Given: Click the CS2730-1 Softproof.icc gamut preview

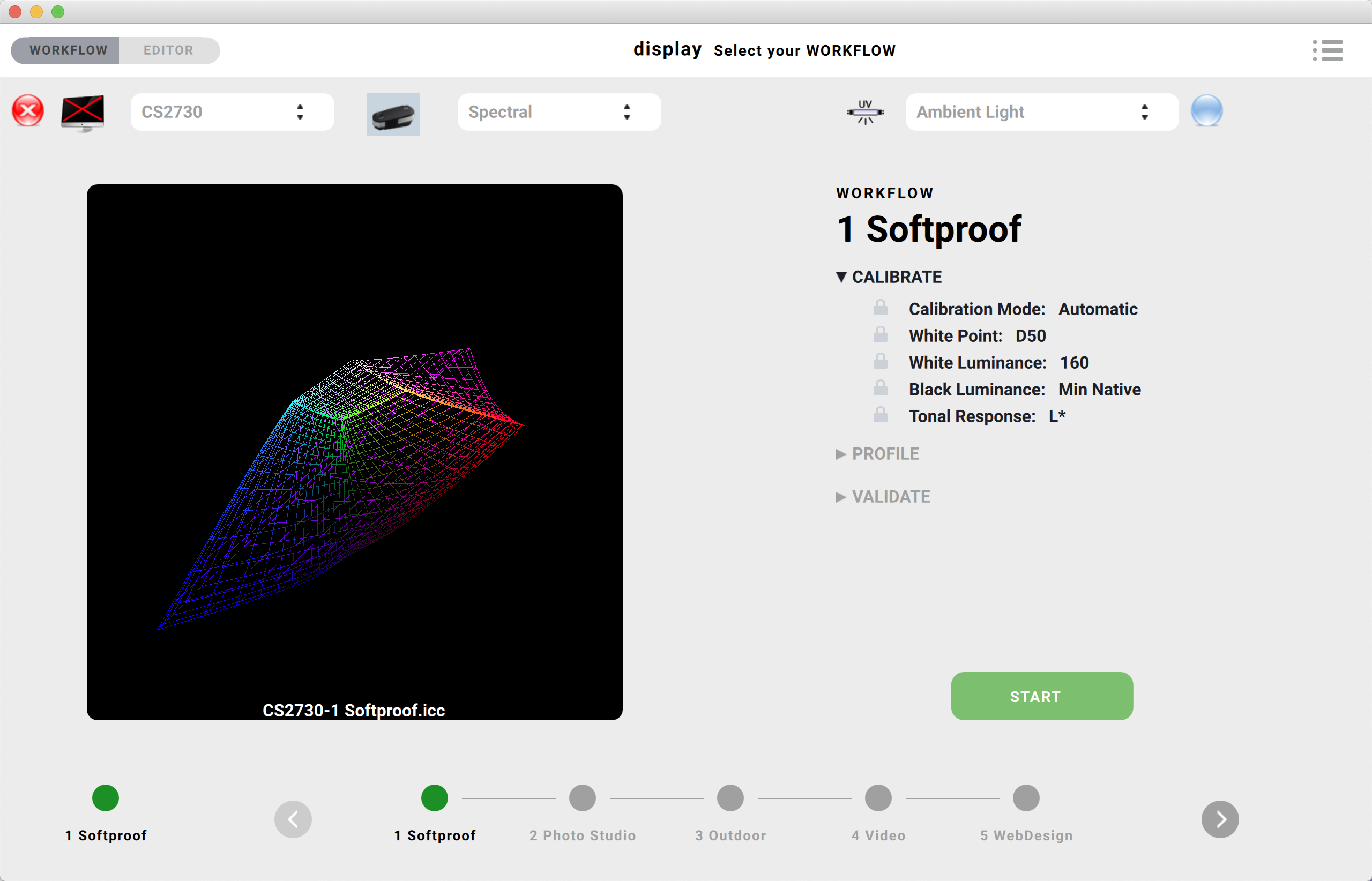Looking at the screenshot, I should 355,452.
